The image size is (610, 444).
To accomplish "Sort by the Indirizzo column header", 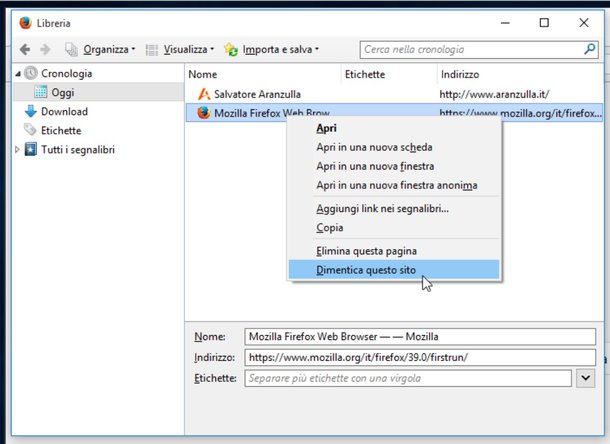I will [521, 74].
